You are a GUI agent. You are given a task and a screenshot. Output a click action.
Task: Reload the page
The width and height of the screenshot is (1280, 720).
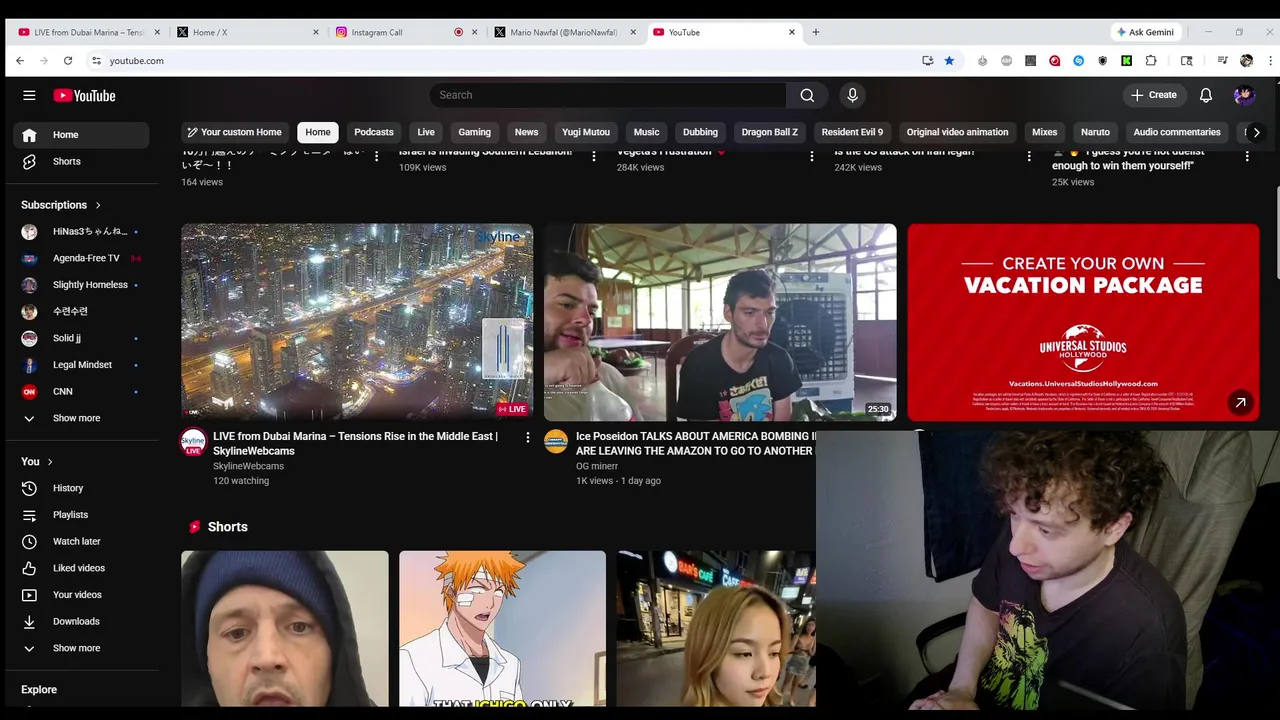click(68, 61)
